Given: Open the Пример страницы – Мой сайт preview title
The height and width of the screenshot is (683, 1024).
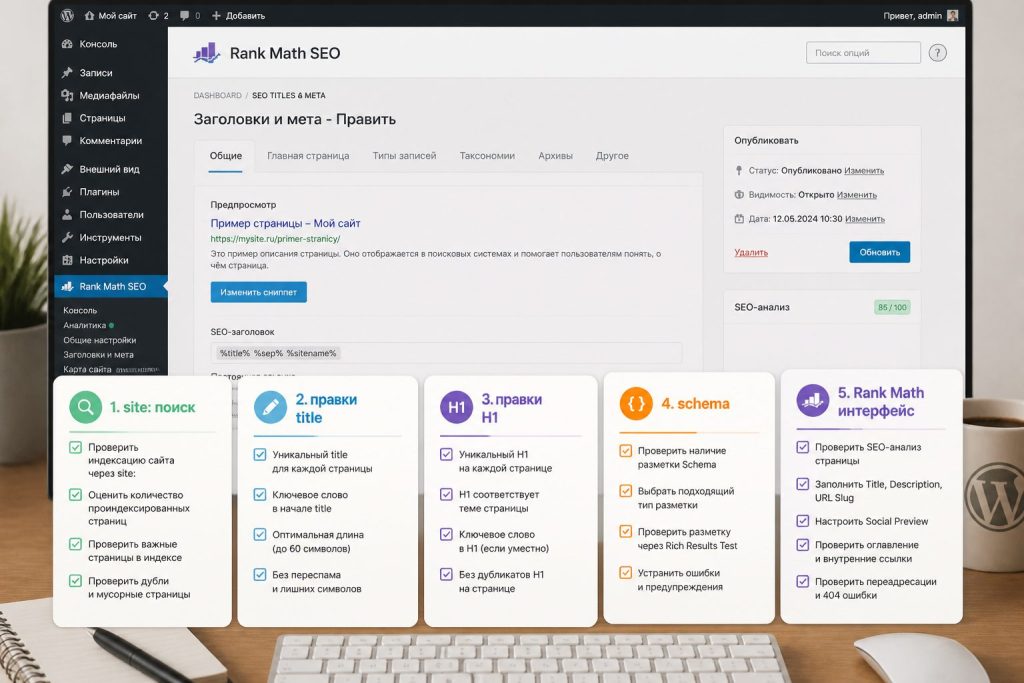Looking at the screenshot, I should [x=285, y=223].
